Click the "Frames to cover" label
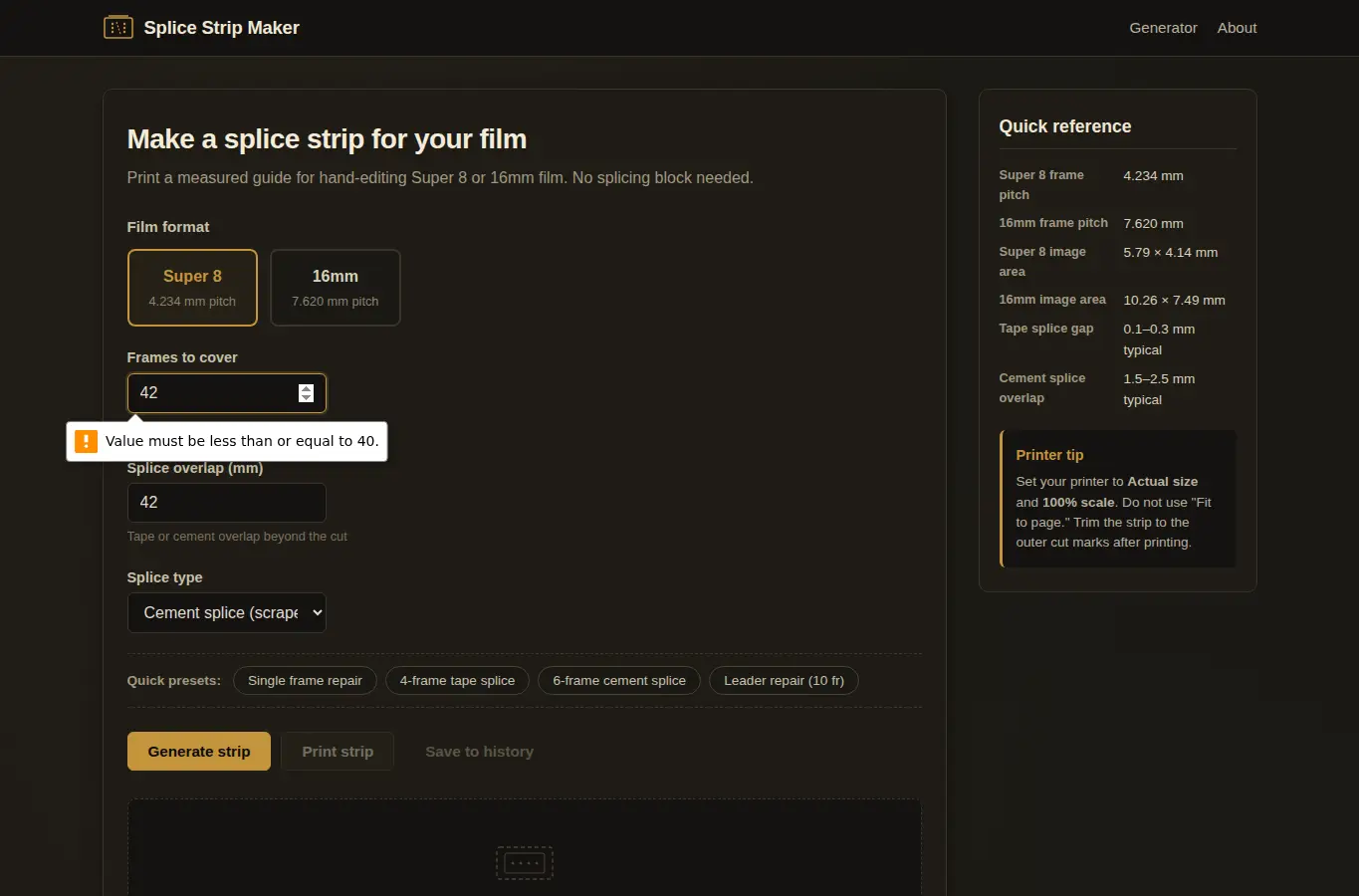The width and height of the screenshot is (1359, 896). (x=182, y=357)
